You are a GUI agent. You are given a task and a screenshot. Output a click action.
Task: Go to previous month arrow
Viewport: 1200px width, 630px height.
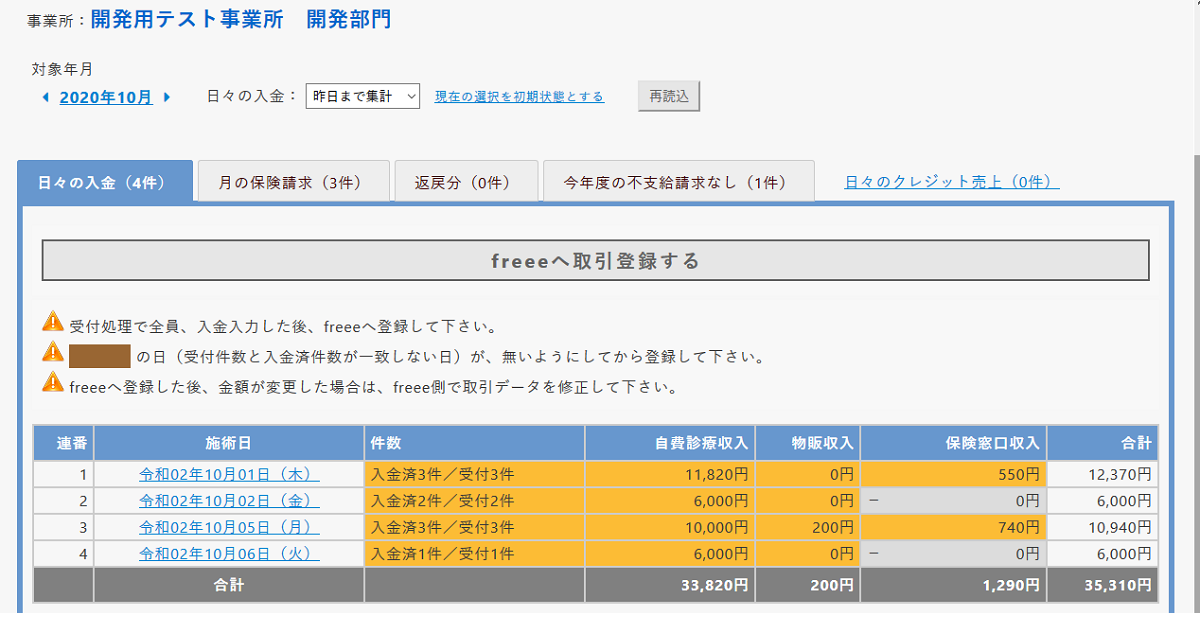tap(45, 98)
